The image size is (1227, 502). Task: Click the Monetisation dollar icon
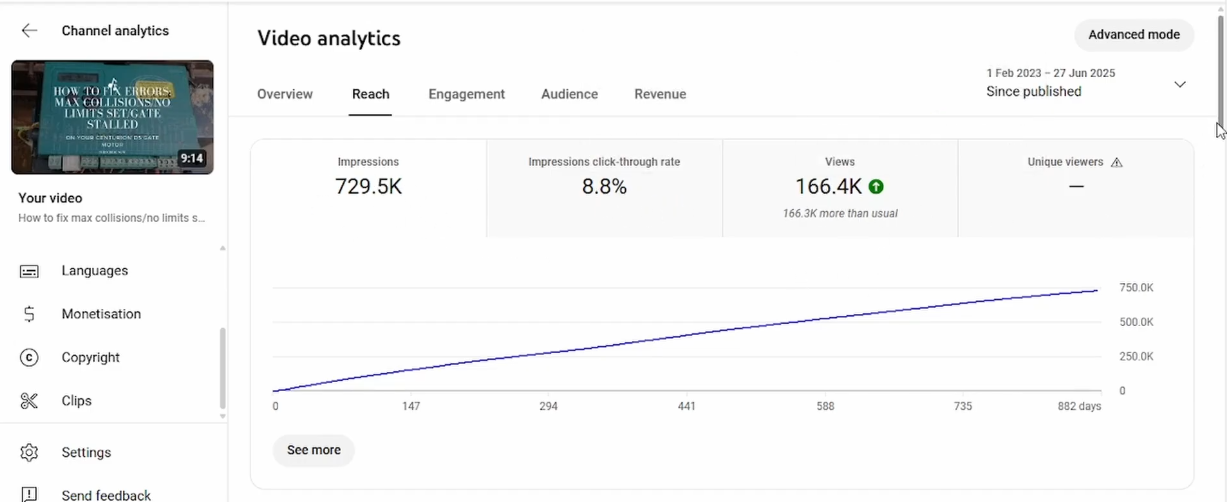point(29,314)
